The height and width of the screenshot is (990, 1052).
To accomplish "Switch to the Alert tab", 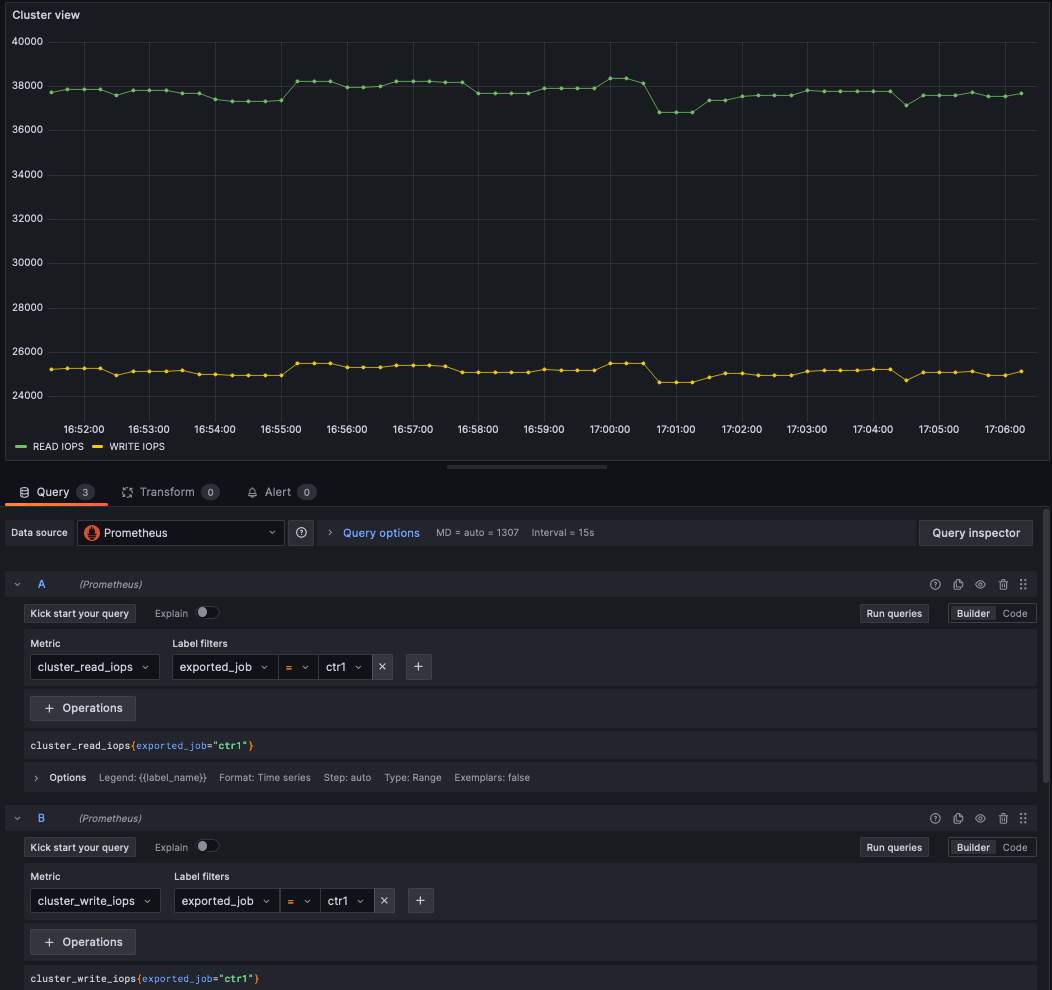I will (281, 492).
